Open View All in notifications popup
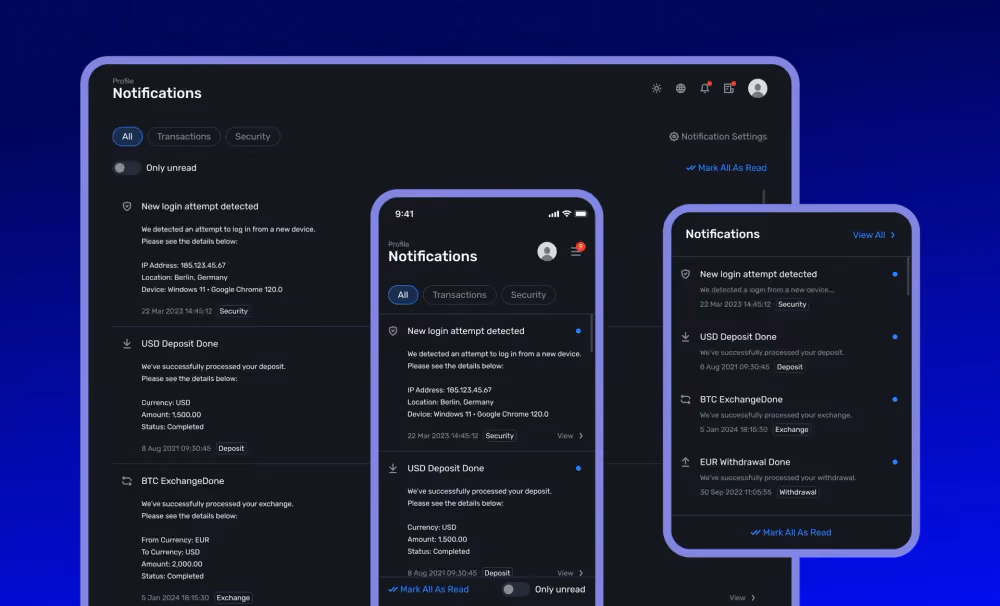1000x606 pixels. [874, 235]
